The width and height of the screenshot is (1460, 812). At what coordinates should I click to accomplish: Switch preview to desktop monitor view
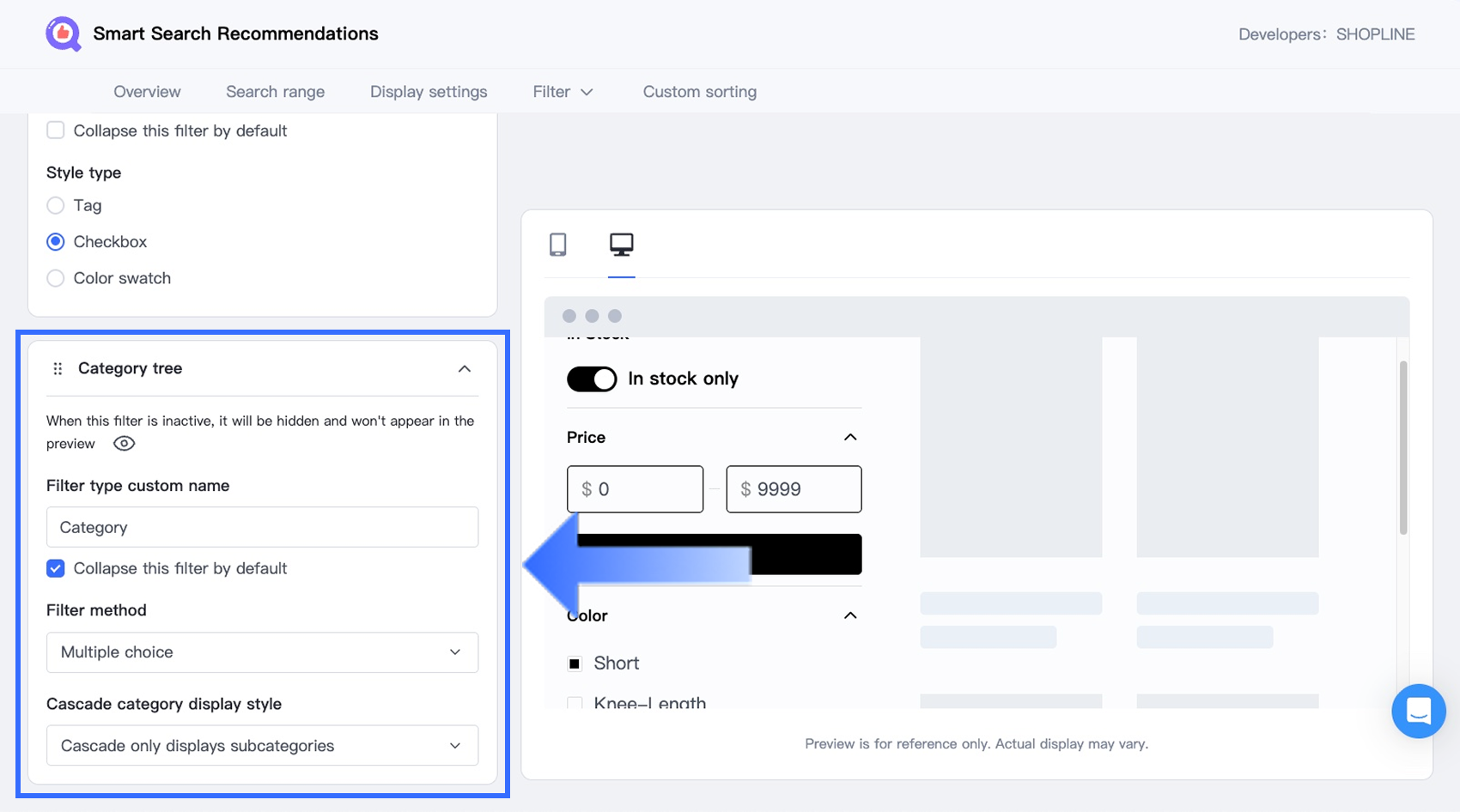click(621, 245)
